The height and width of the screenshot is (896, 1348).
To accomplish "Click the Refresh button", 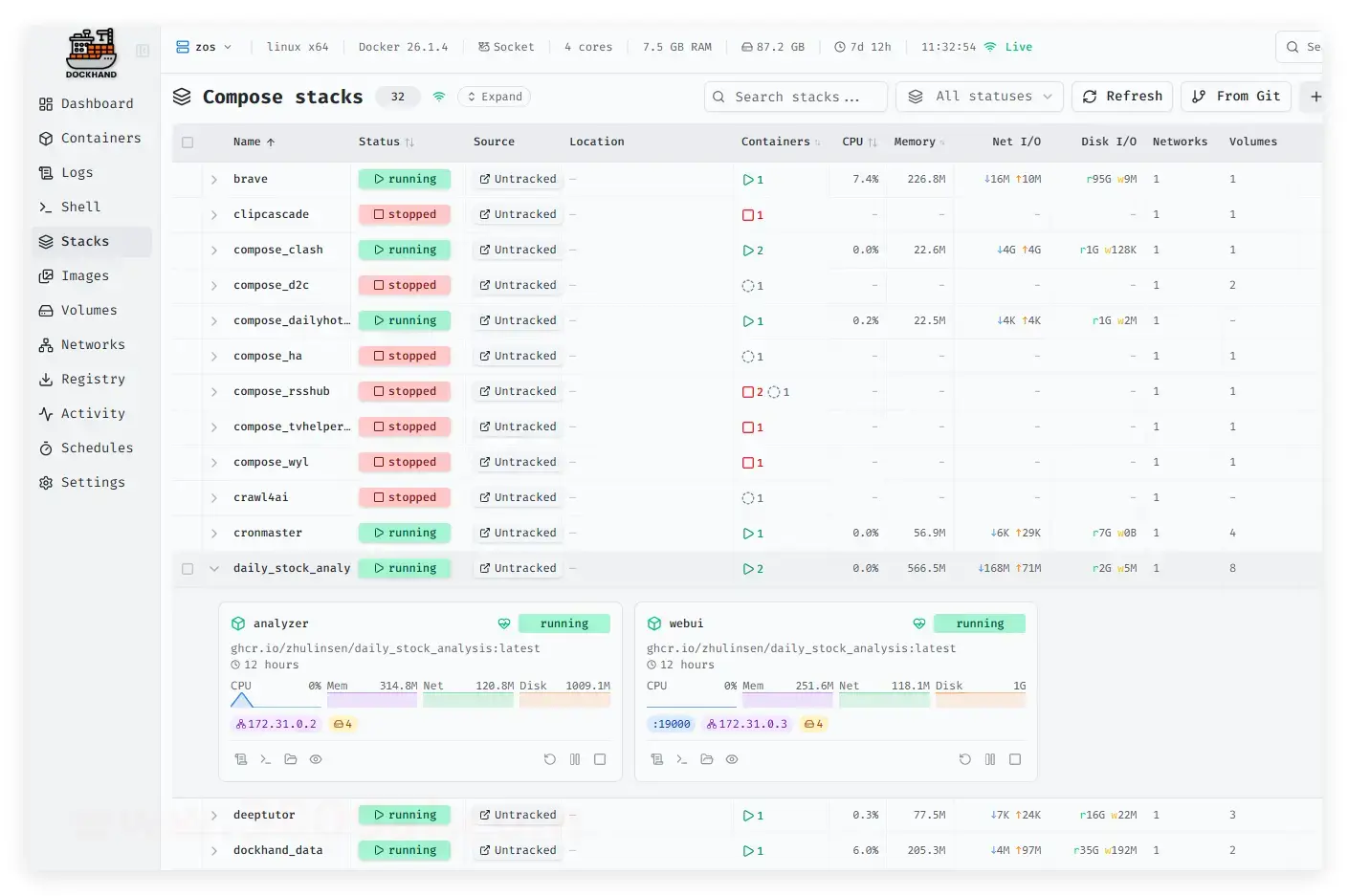I will [1122, 97].
